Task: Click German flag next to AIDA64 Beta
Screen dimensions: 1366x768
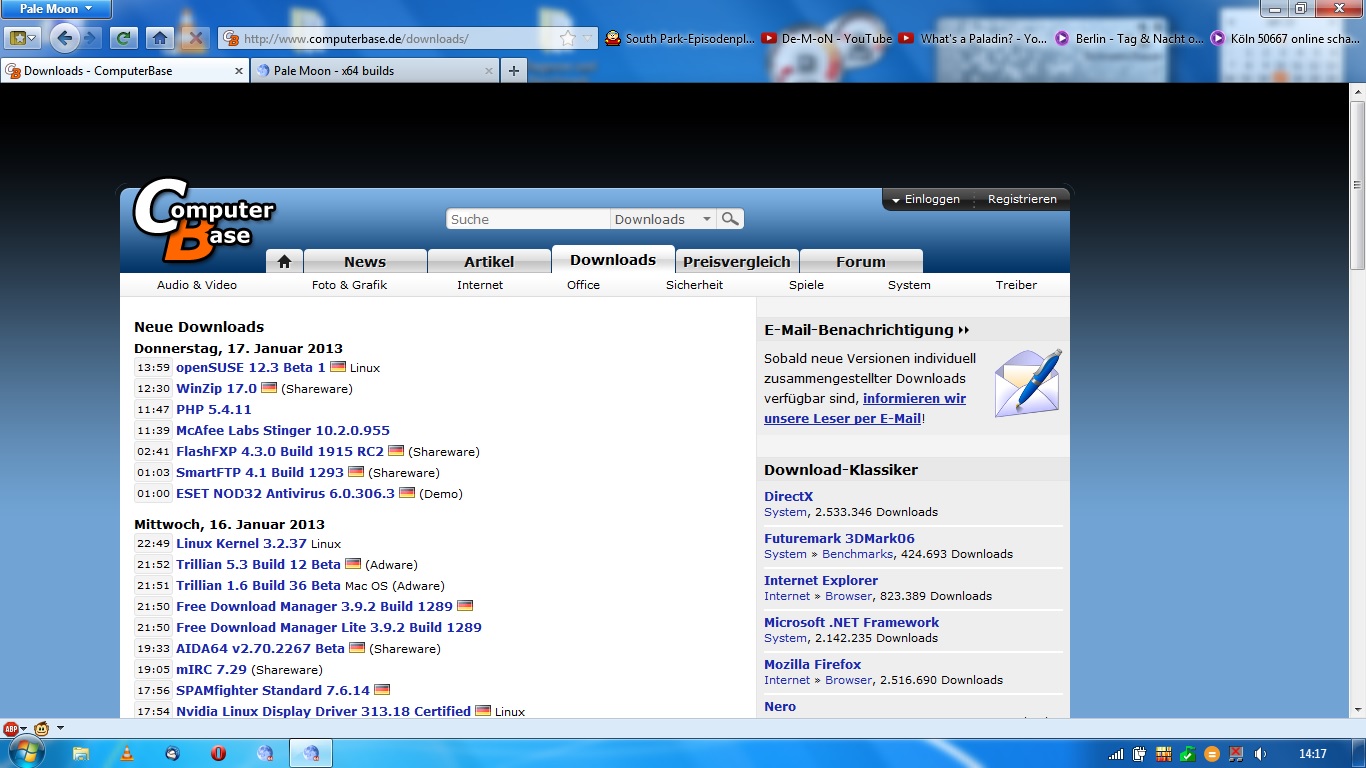Action: (x=357, y=648)
